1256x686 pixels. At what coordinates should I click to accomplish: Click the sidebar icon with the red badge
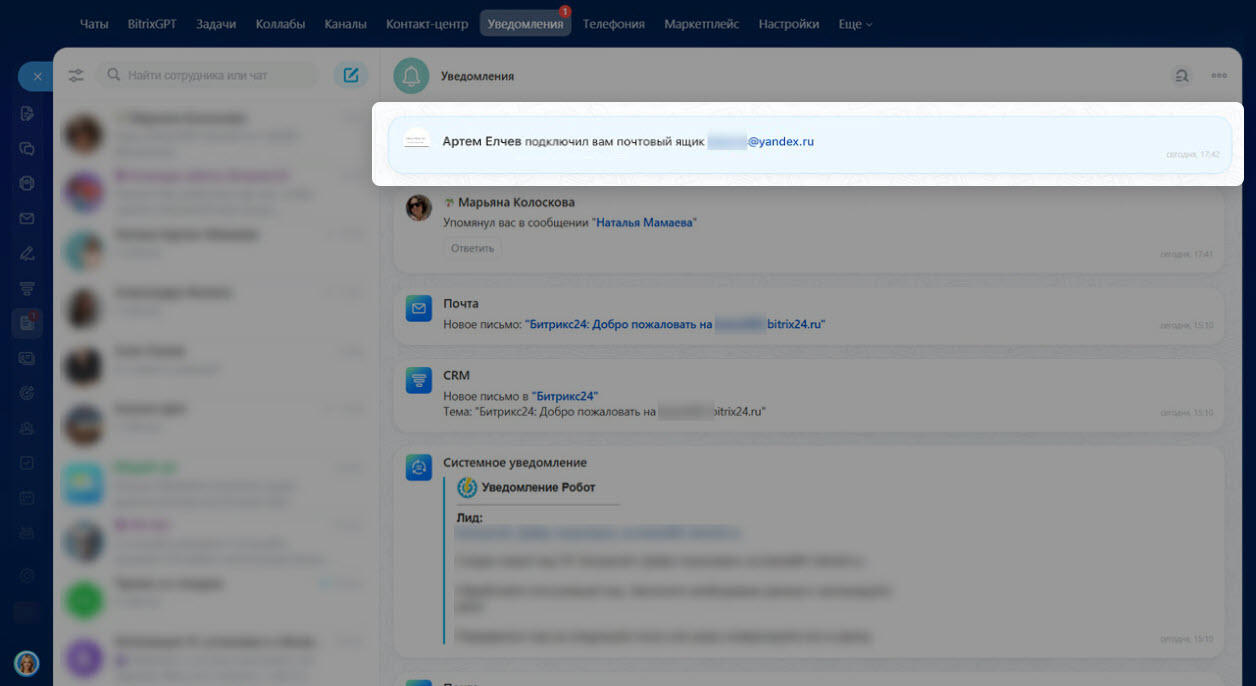tap(27, 322)
